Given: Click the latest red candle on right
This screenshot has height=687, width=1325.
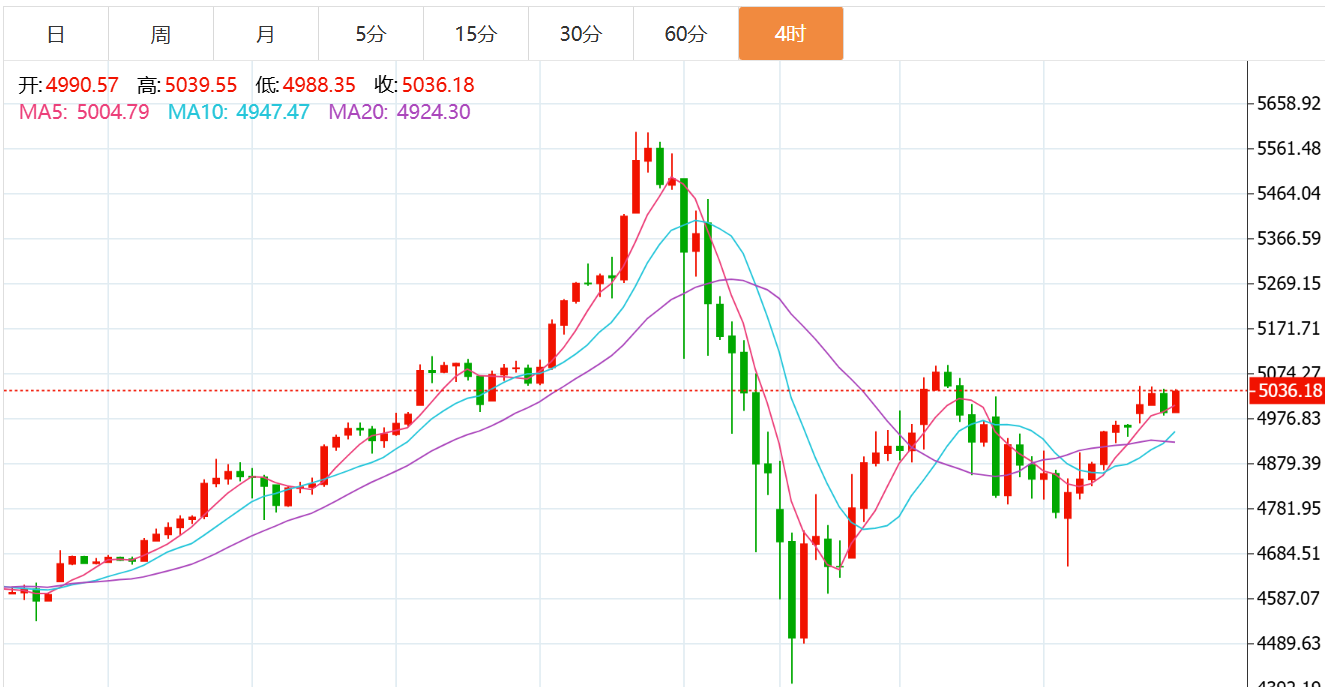Looking at the screenshot, I should pos(1176,402).
